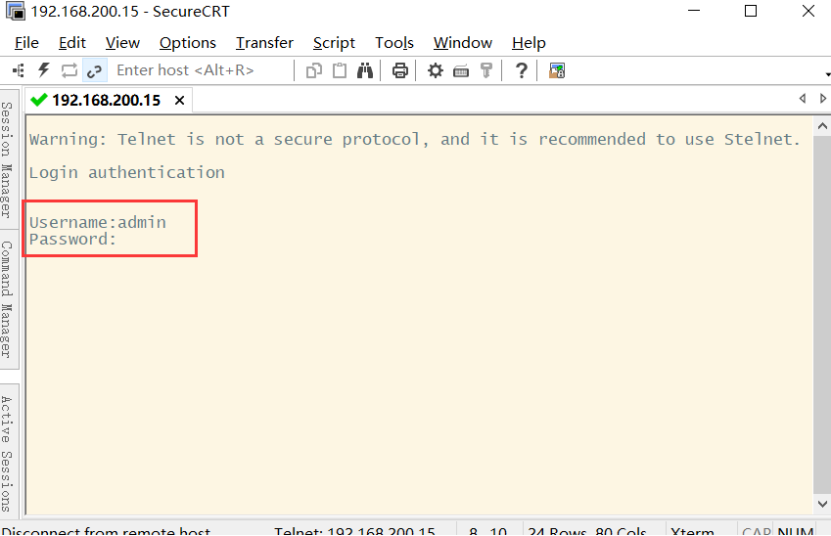831x536 pixels.
Task: Click the Copy toolbar icon
Action: coord(314,71)
